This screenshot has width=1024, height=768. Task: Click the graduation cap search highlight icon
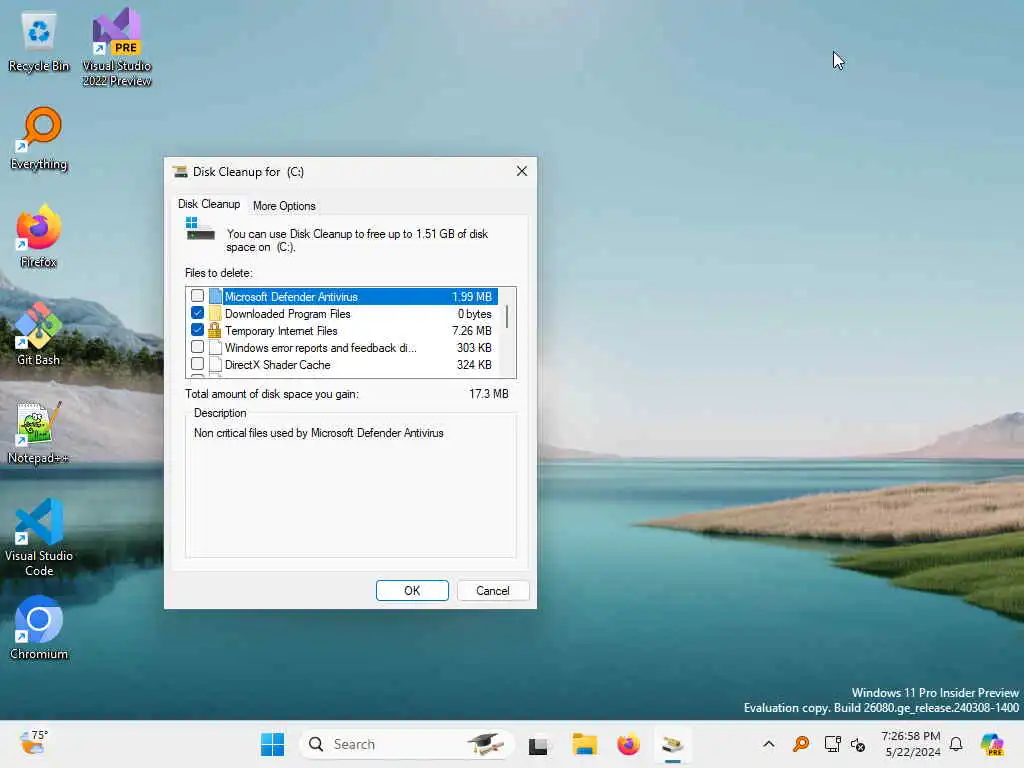coord(486,744)
